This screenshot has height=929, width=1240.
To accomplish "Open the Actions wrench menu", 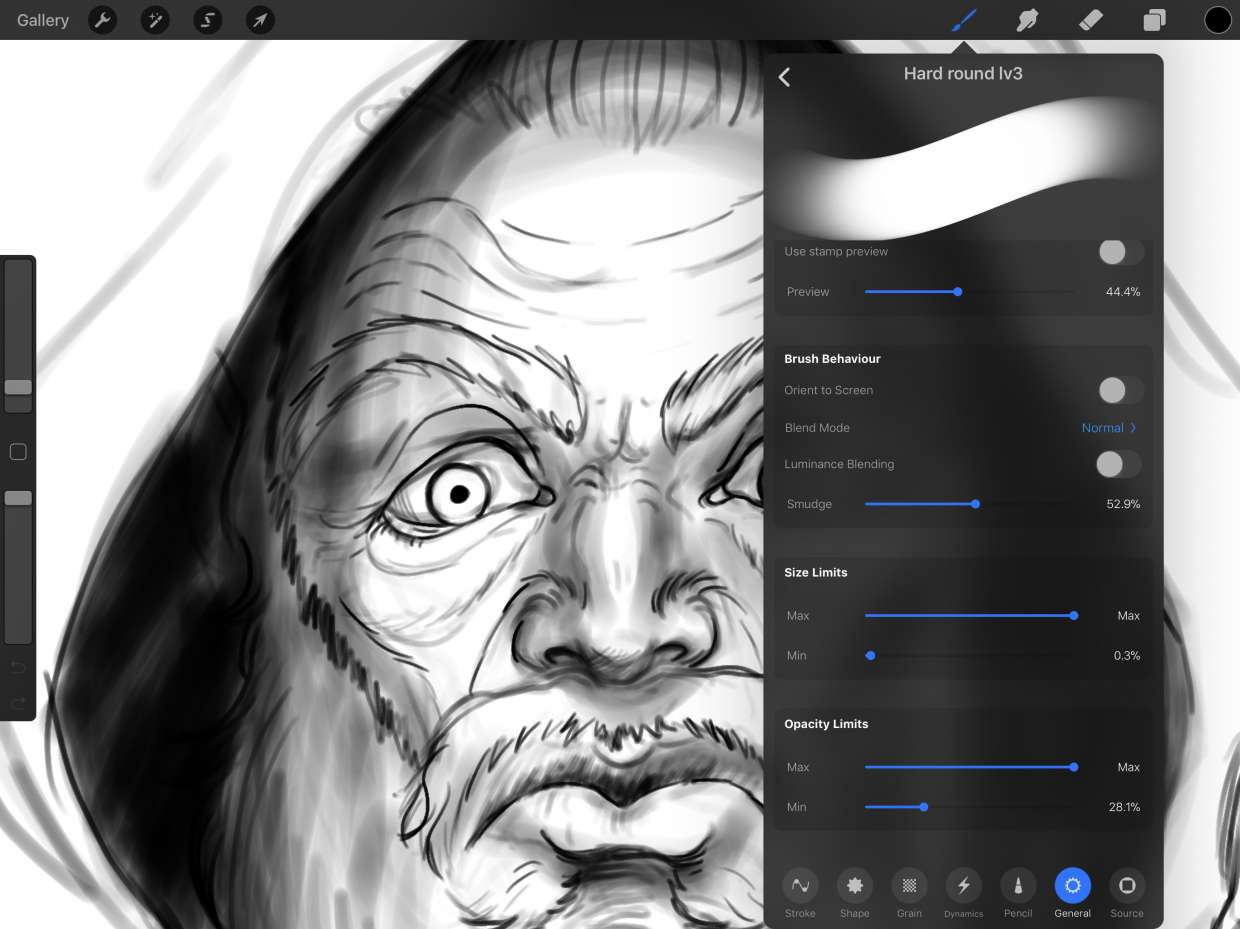I will click(x=102, y=20).
